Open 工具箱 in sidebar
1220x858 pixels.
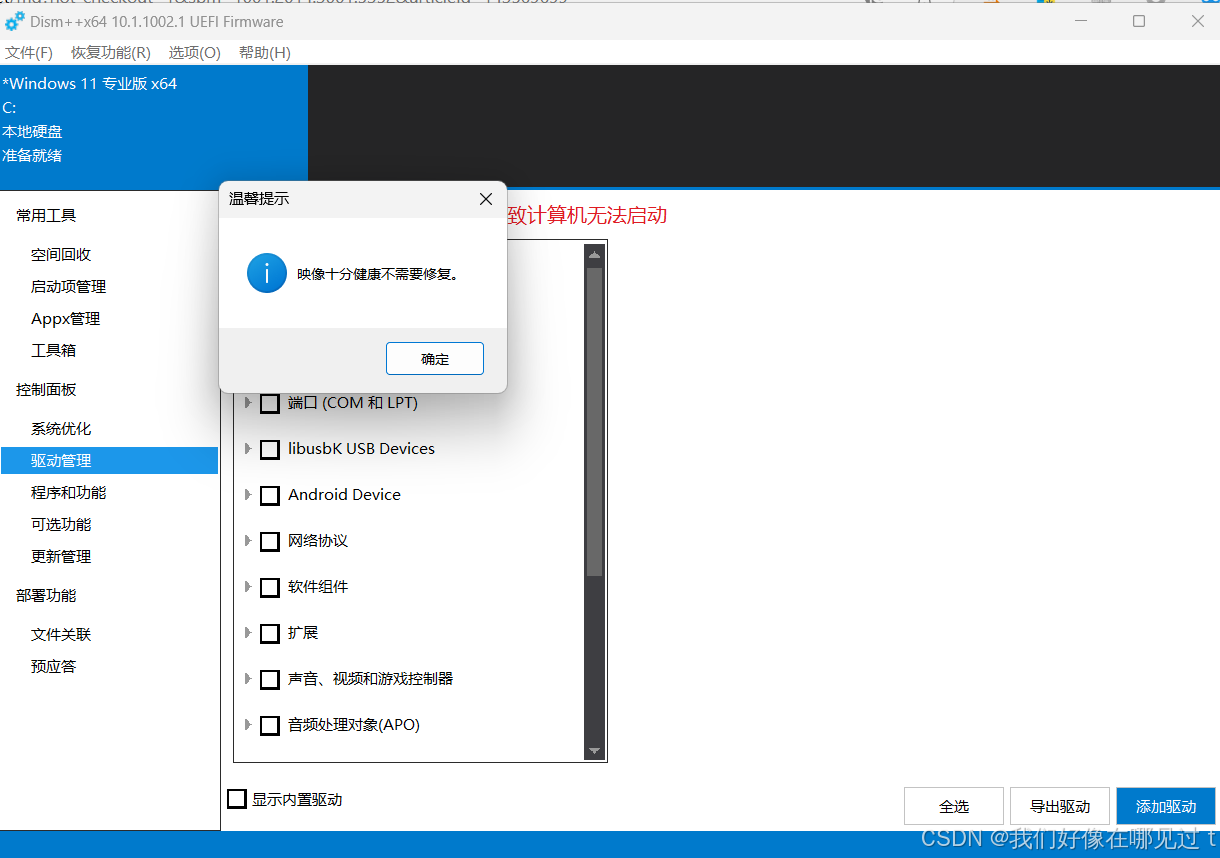[x=53, y=351]
